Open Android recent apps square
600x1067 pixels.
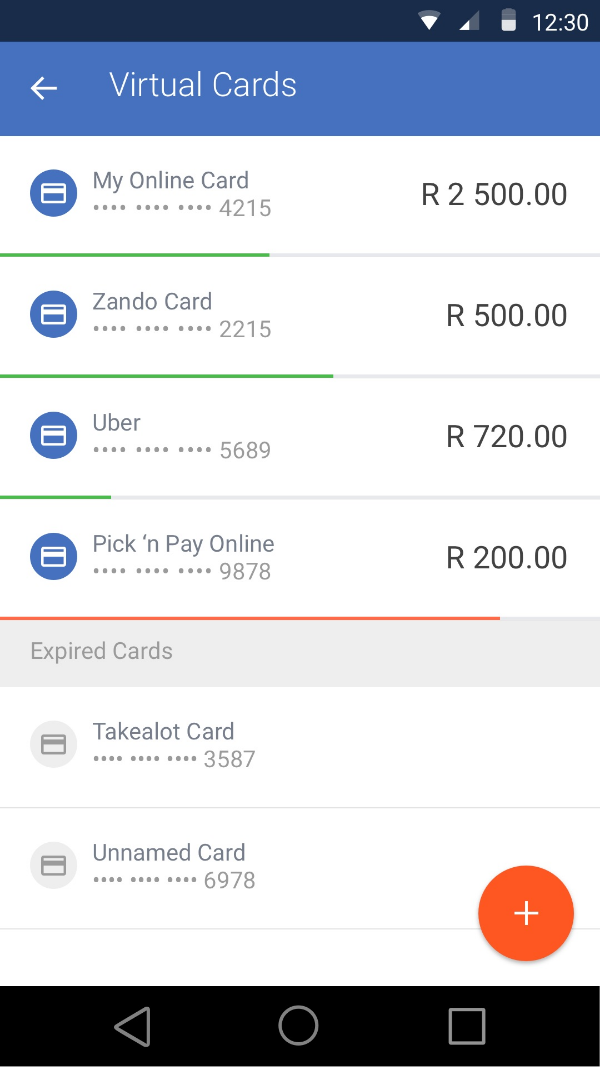pyautogui.click(x=467, y=1026)
